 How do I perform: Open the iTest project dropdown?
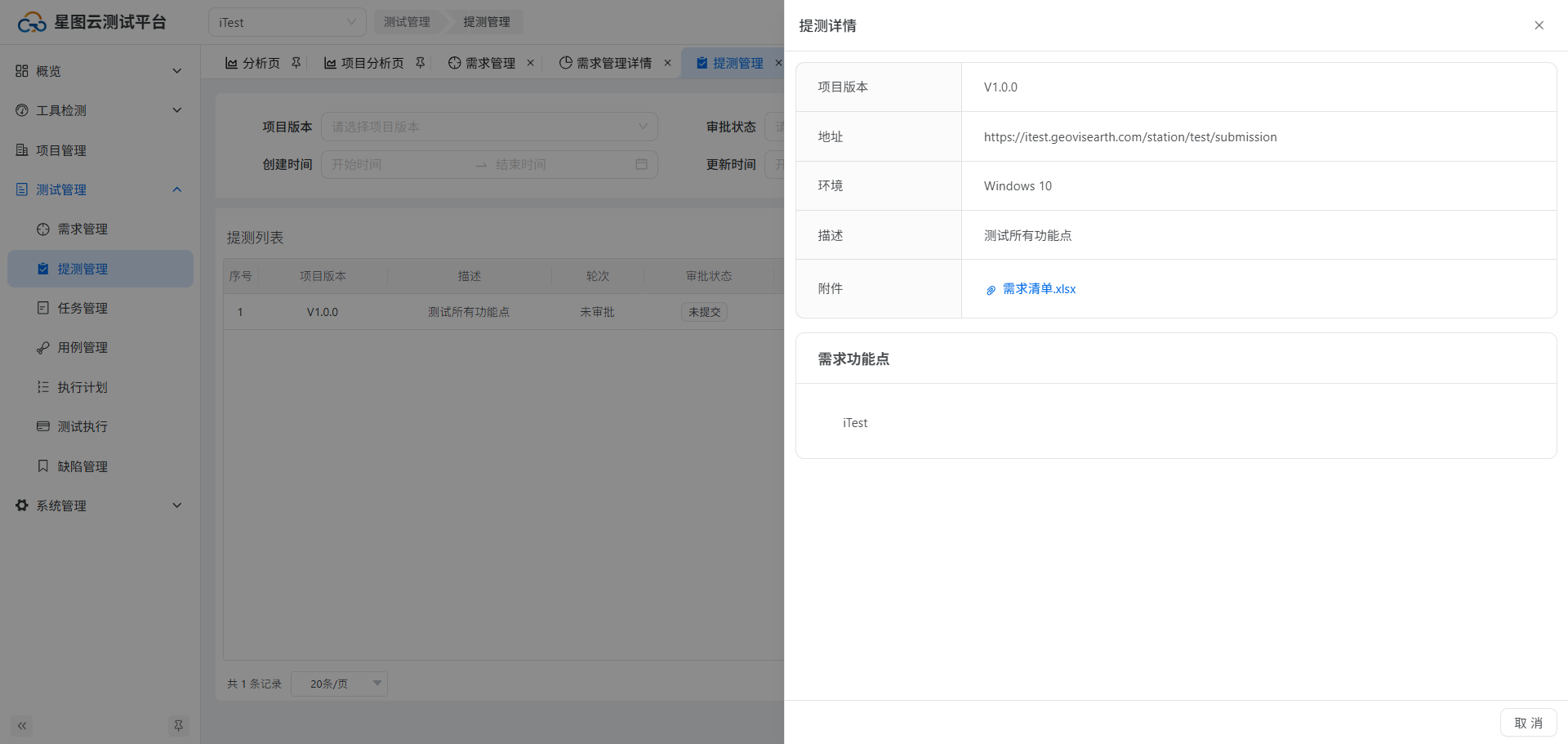point(287,23)
